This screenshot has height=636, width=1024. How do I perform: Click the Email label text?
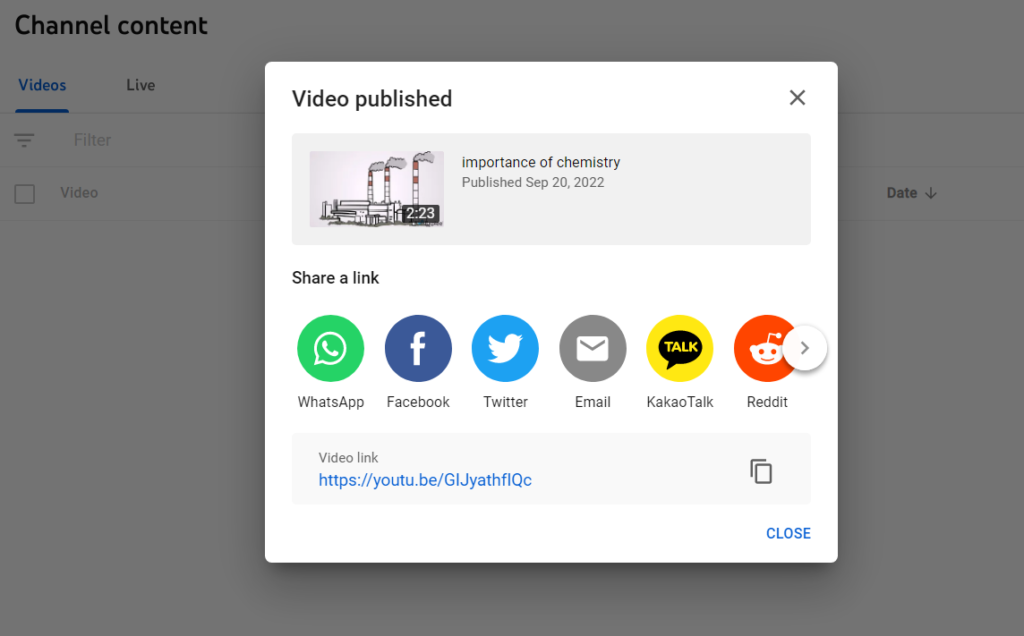pyautogui.click(x=593, y=402)
